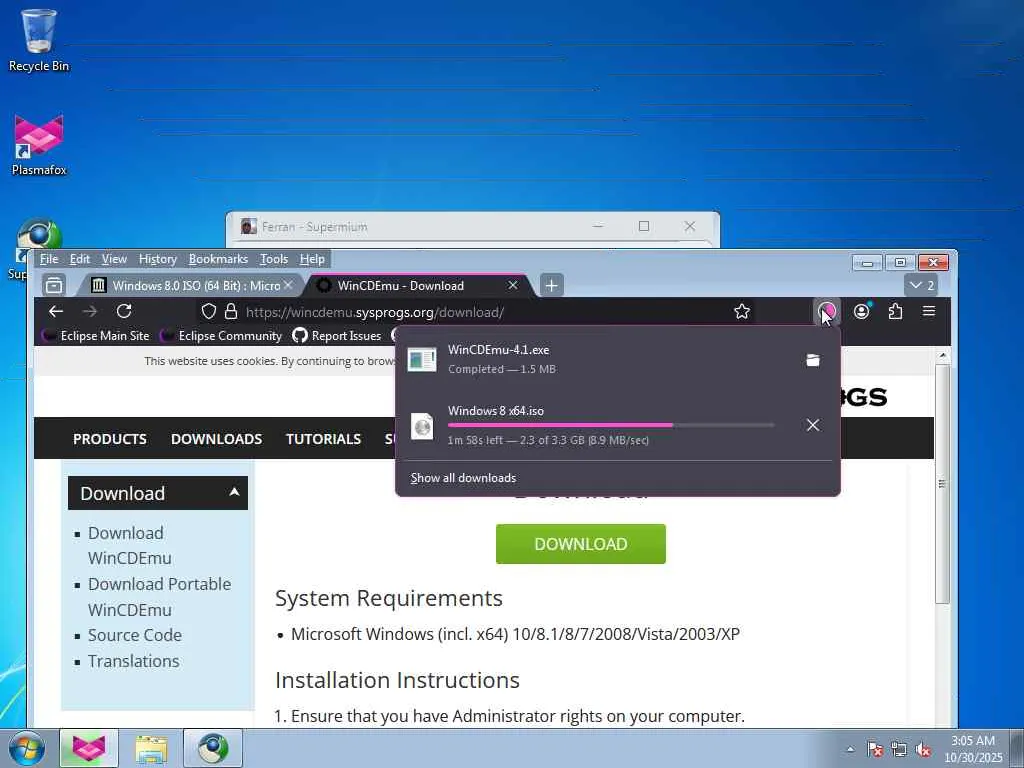Open the Recycle Bin desktop icon
This screenshot has width=1024, height=768.
[39, 40]
